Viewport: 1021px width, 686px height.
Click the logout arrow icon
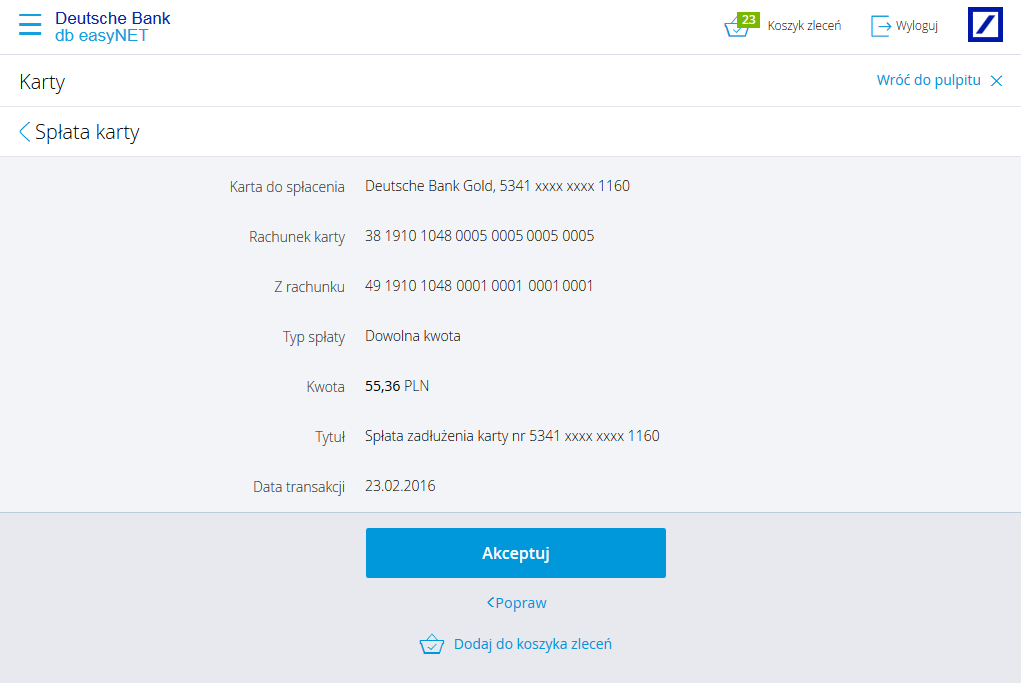[881, 26]
